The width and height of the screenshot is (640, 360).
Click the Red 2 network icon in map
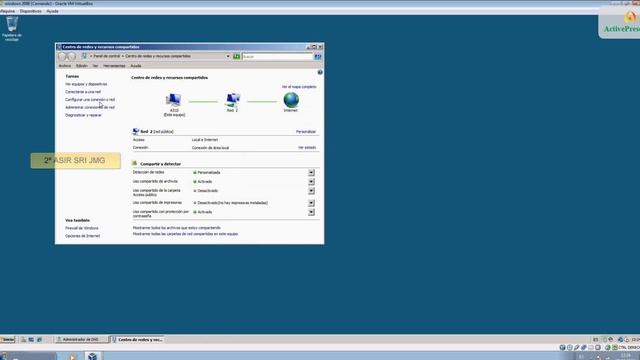[x=233, y=100]
